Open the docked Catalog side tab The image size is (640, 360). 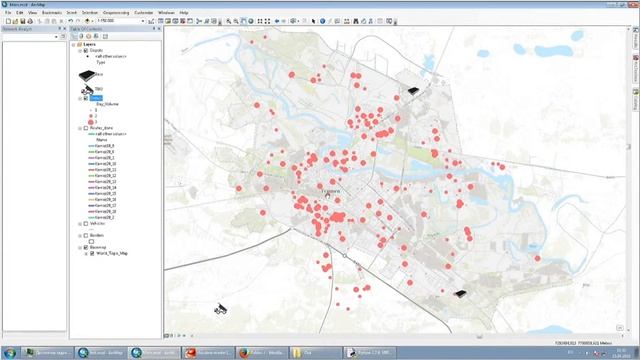636,100
